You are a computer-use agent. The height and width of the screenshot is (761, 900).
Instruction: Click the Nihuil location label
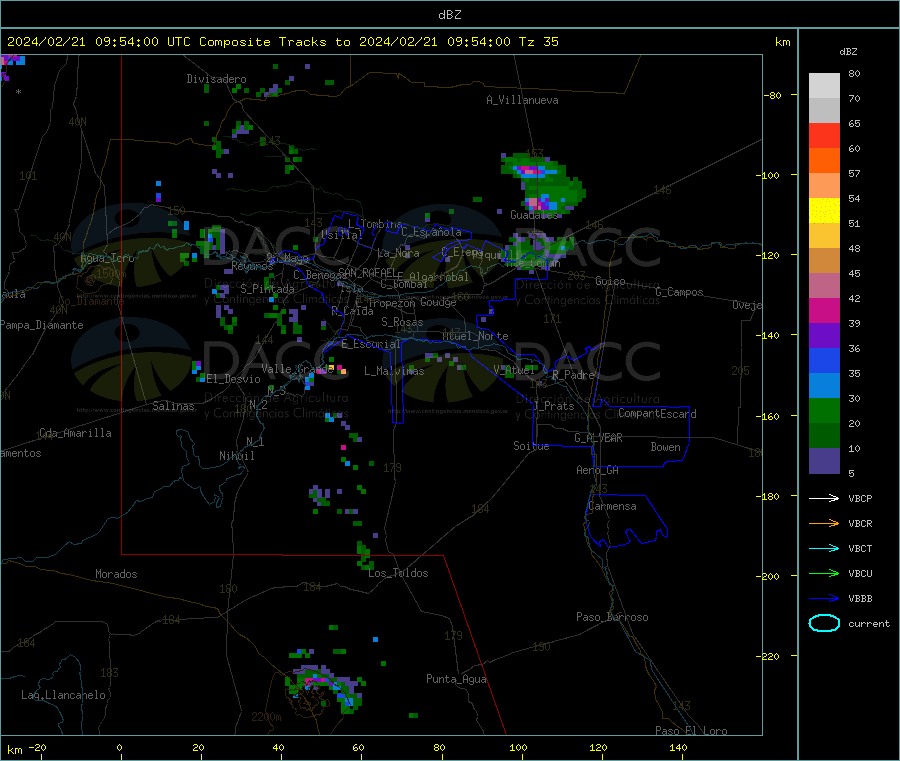tap(236, 456)
